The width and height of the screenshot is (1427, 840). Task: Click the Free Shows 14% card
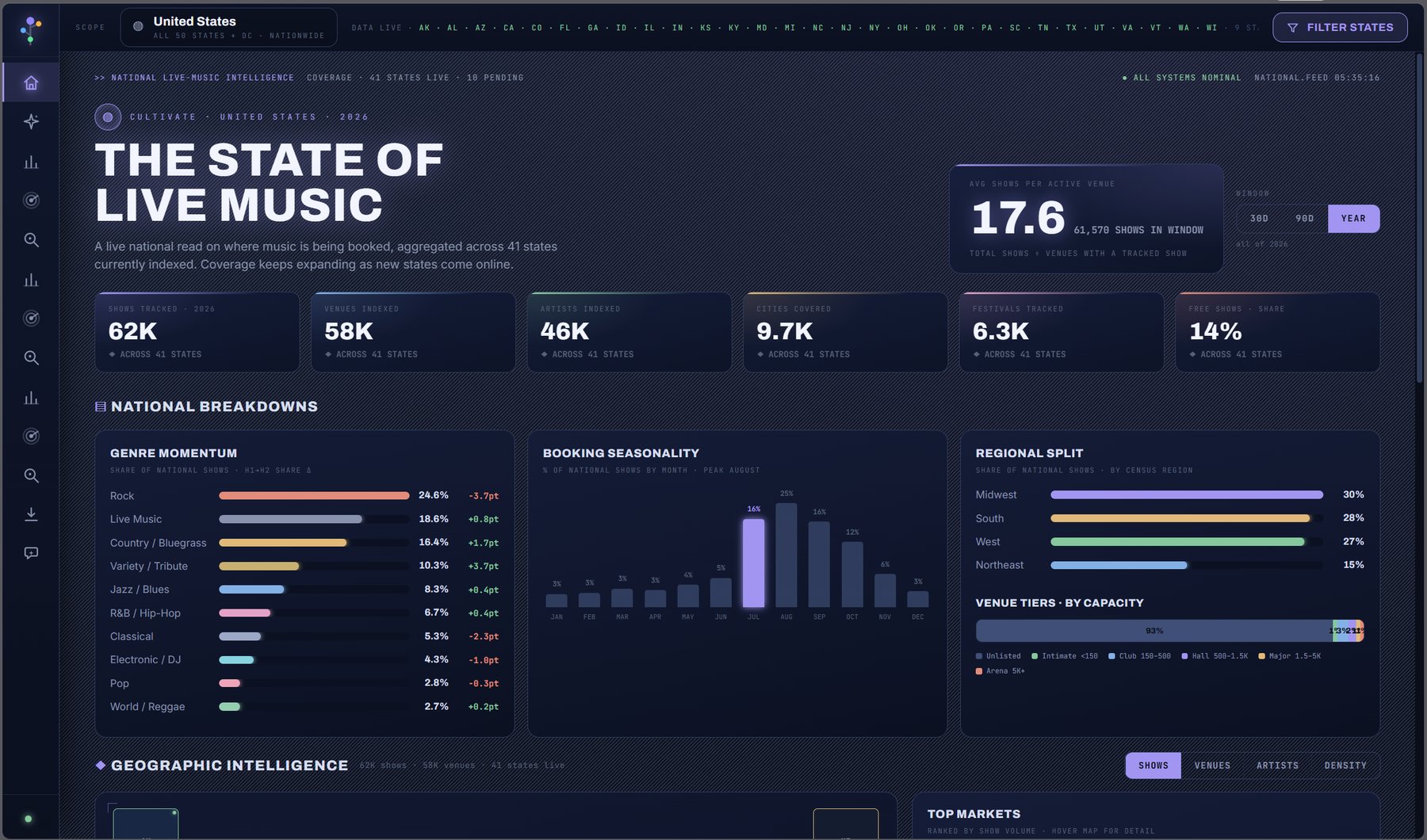(1277, 332)
